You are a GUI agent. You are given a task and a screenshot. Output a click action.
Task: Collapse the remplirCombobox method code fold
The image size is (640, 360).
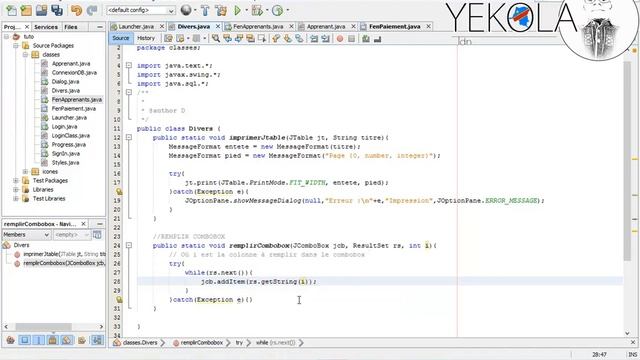click(x=129, y=246)
